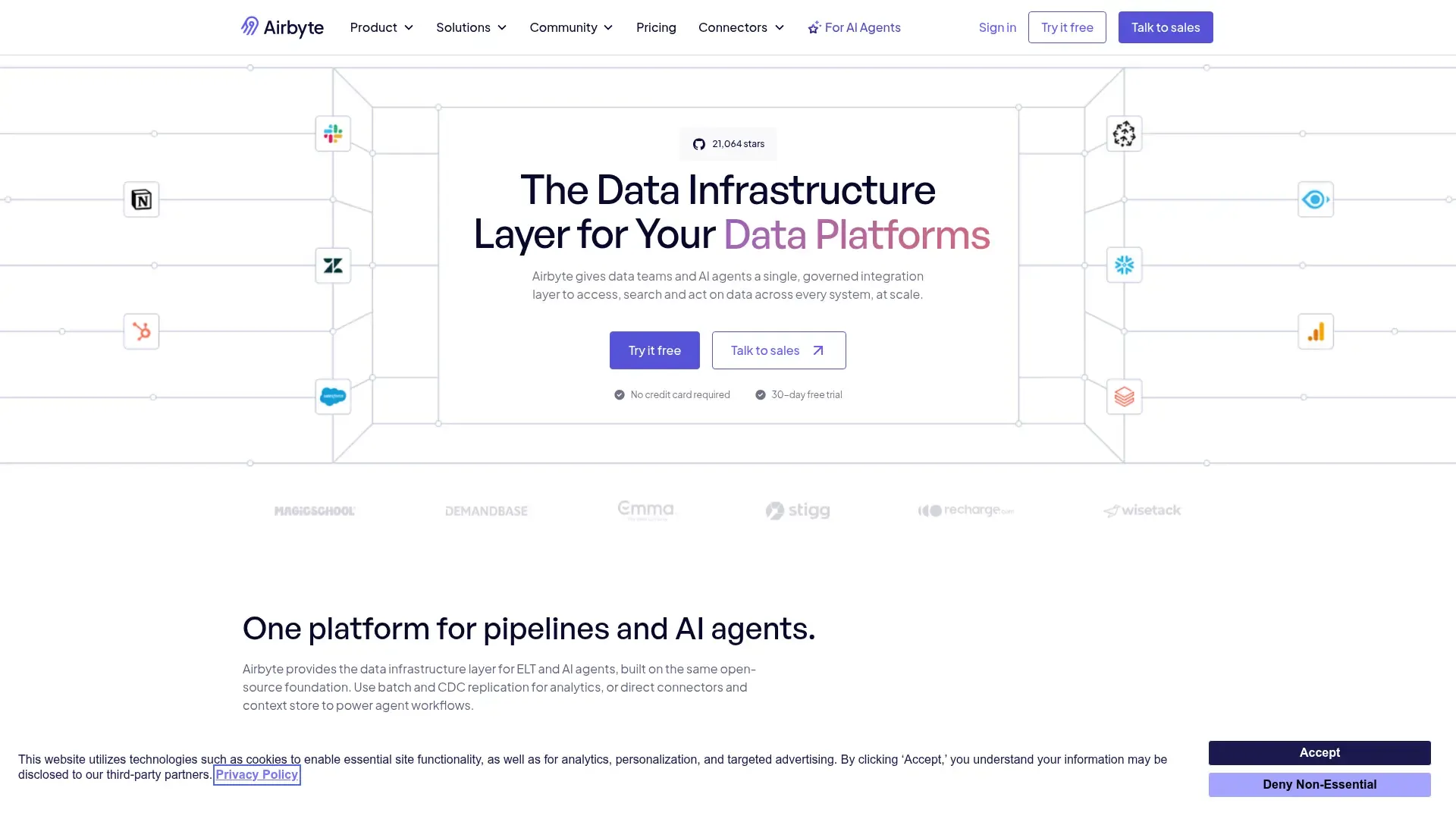
Task: Expand the Product dropdown menu
Action: tap(381, 27)
